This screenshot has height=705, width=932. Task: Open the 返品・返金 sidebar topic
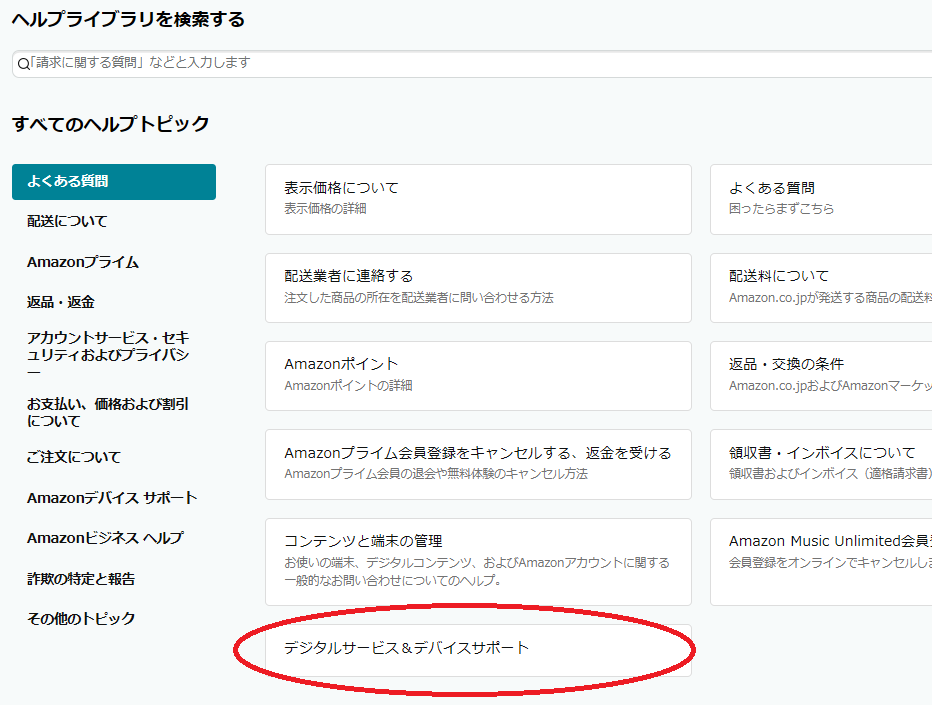61,302
